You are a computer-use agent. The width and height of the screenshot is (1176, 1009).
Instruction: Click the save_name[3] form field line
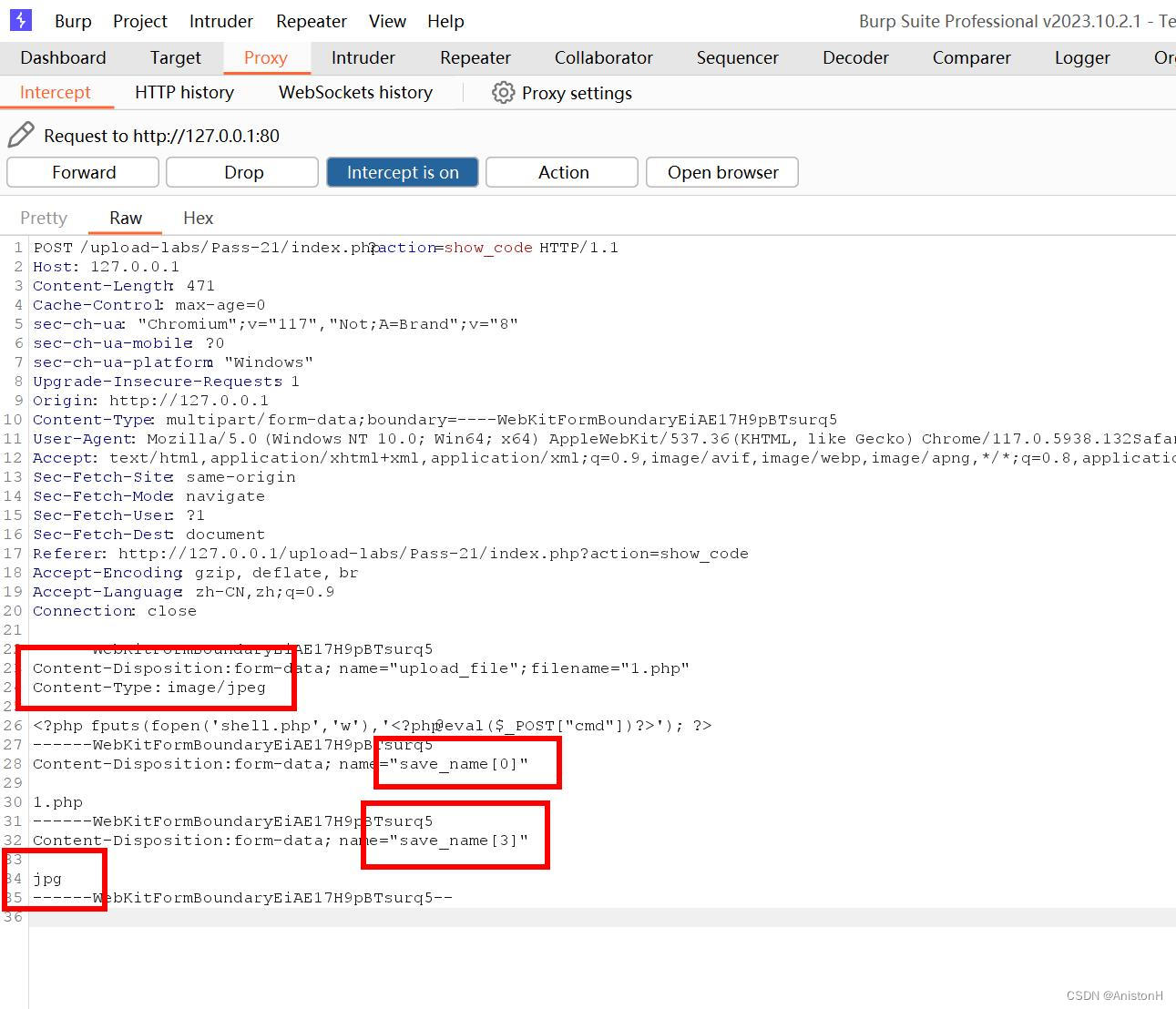point(281,841)
